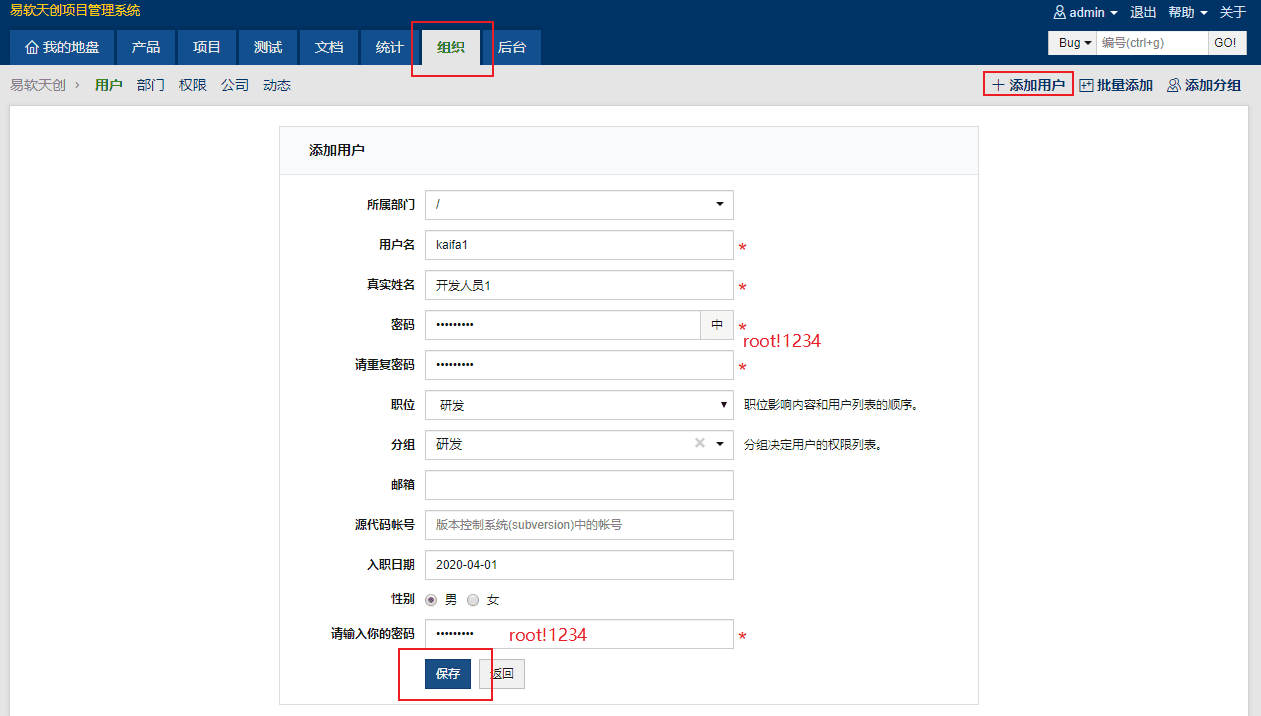Image resolution: width=1261 pixels, height=716 pixels.
Task: Click the 请输入你的密码 field
Action: (x=579, y=635)
